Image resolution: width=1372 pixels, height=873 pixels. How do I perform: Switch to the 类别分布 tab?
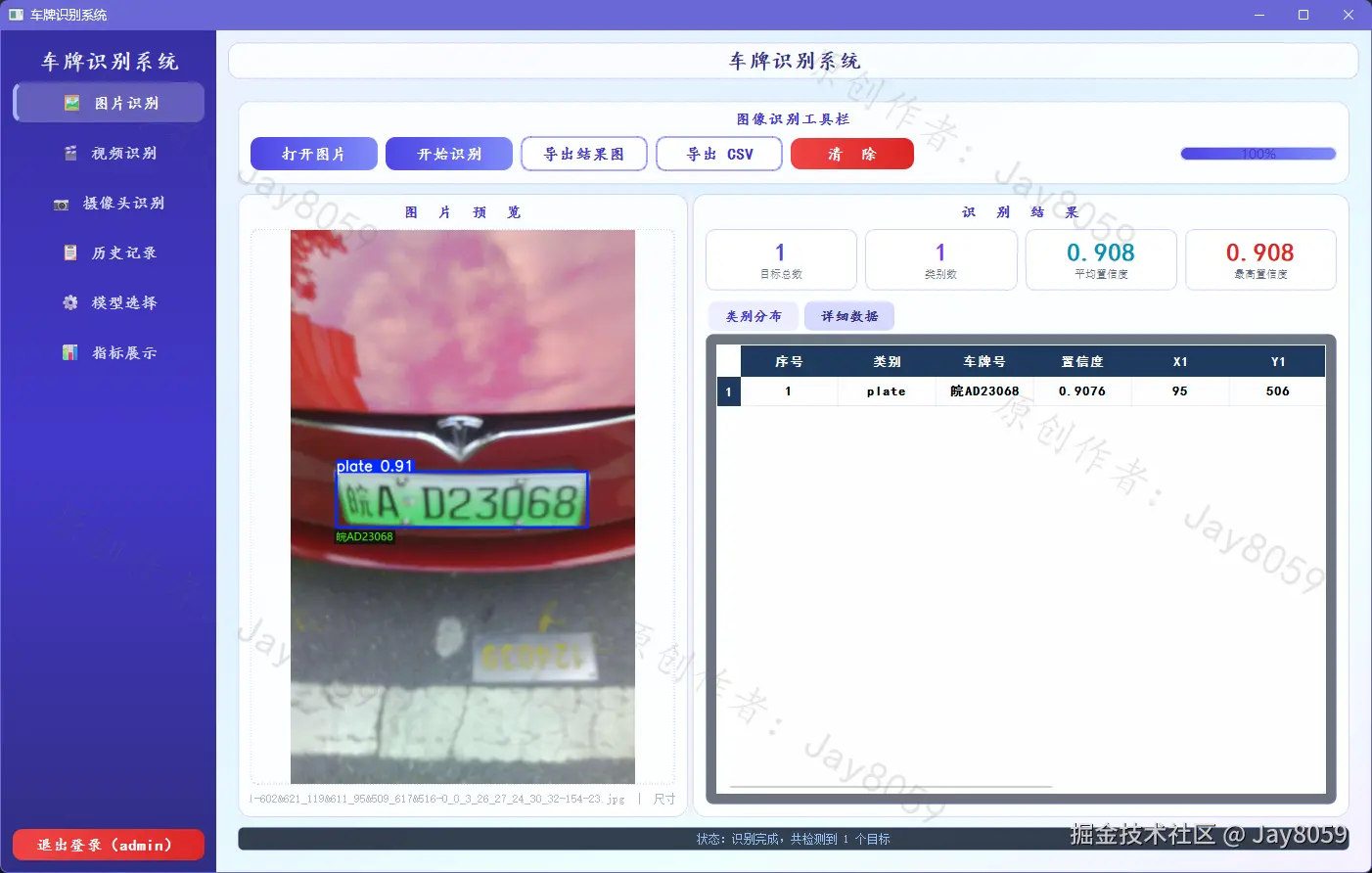point(754,316)
